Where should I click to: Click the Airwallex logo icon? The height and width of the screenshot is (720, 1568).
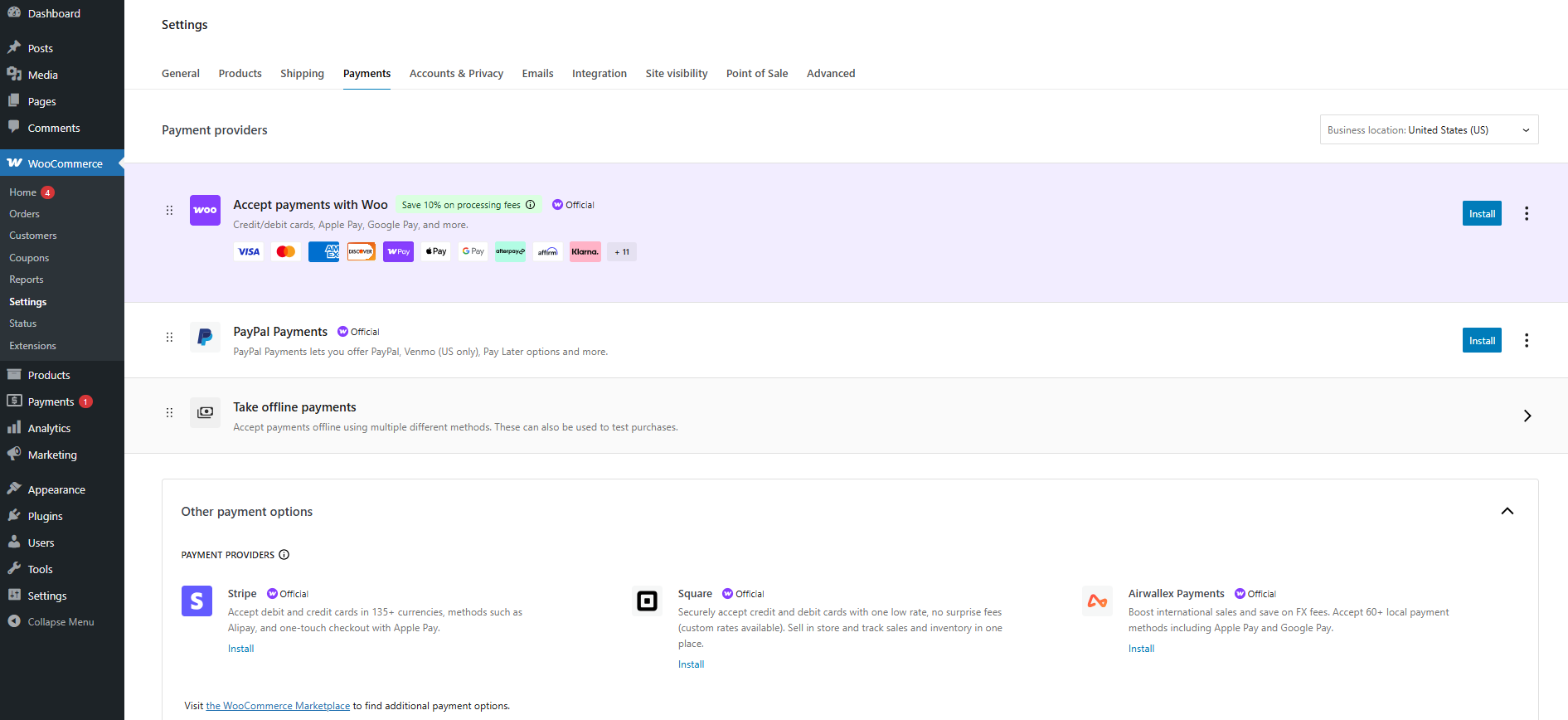point(1097,601)
